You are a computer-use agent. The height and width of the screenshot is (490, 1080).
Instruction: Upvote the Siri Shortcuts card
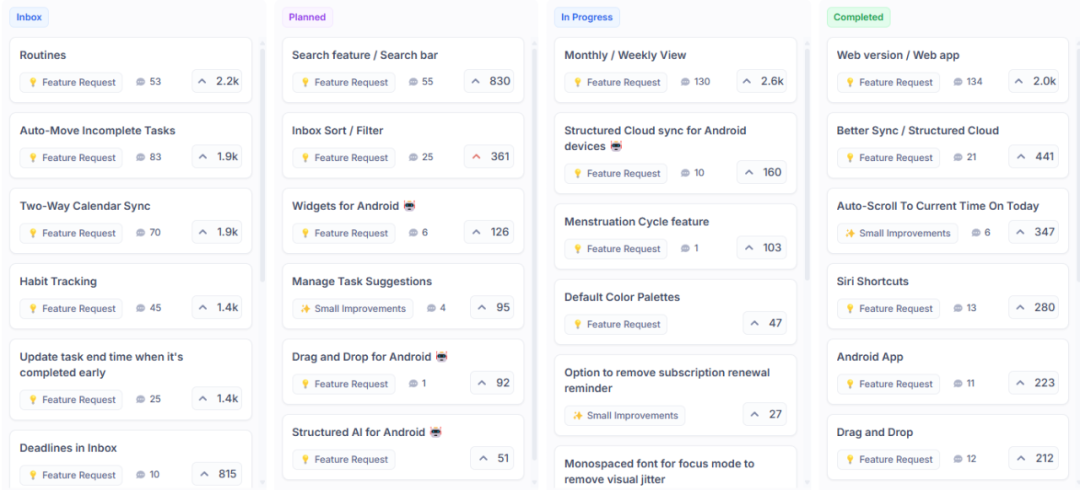pyautogui.click(x=1033, y=308)
